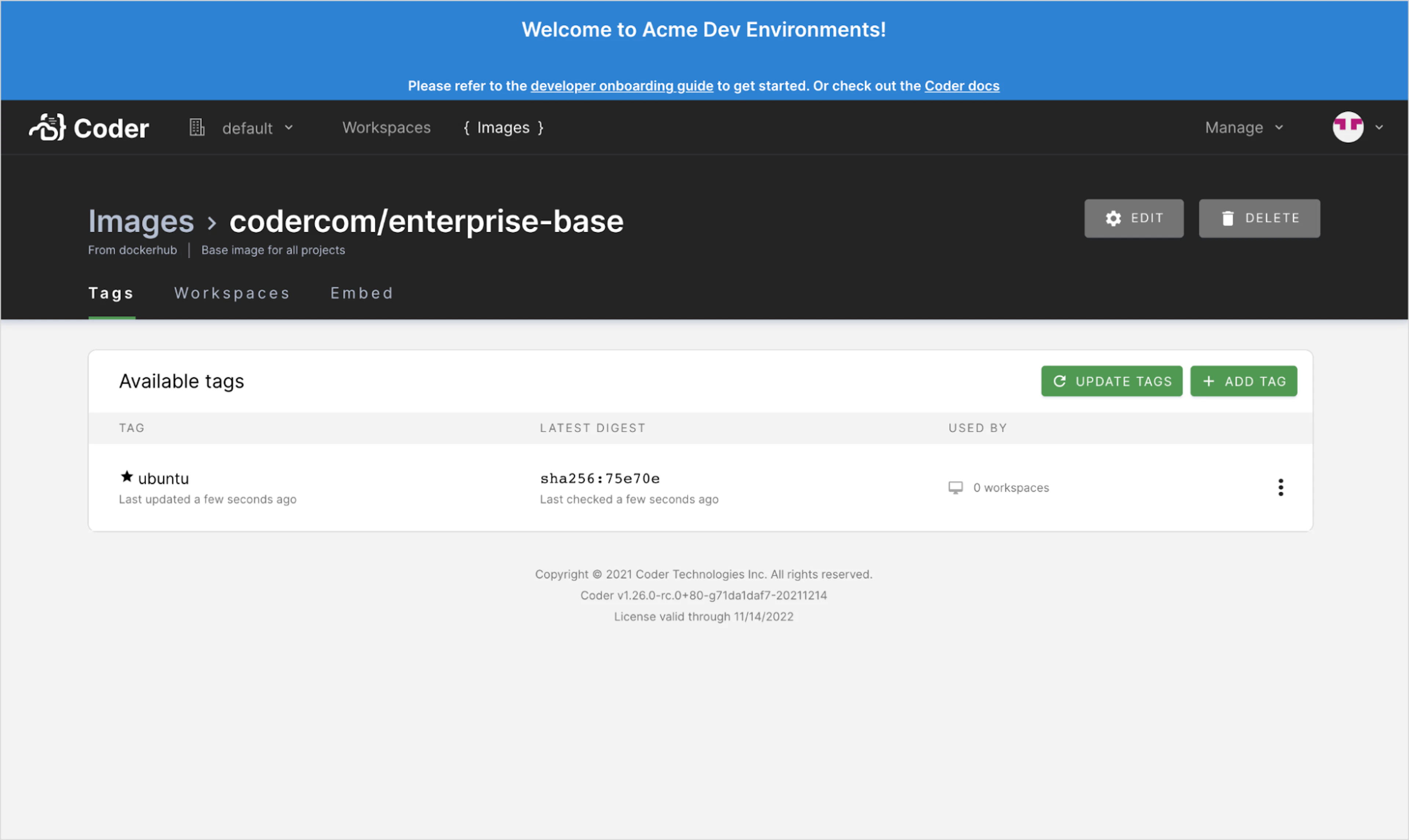Click the Edit image button
The image size is (1409, 840).
pos(1134,219)
